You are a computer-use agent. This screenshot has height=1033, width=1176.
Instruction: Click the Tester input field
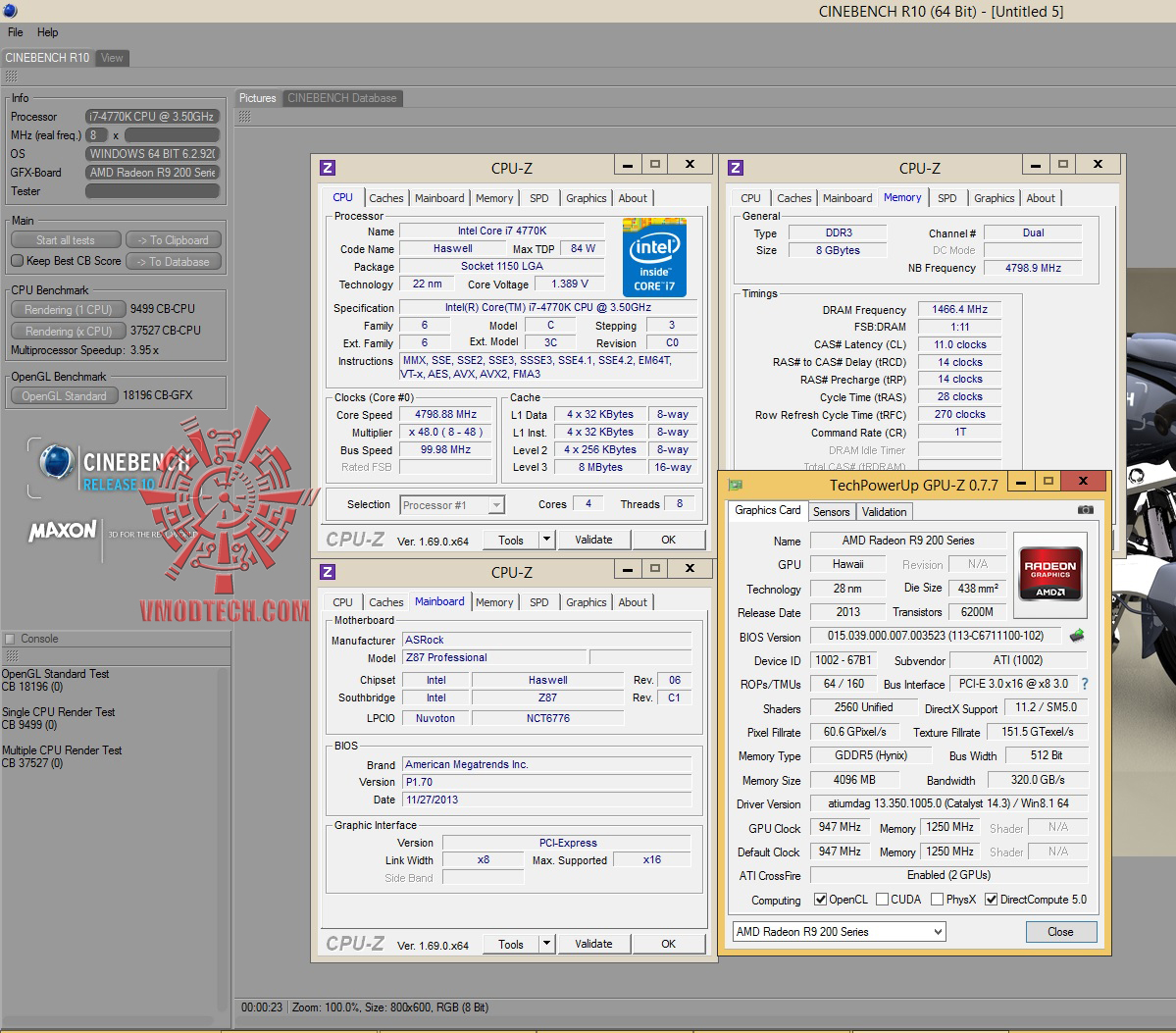tap(152, 191)
